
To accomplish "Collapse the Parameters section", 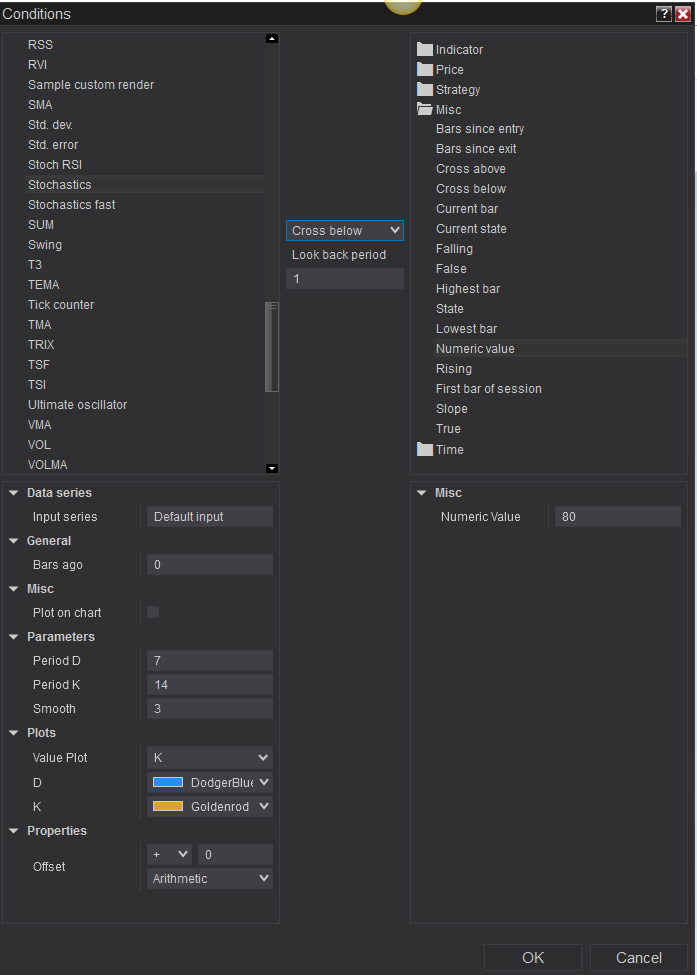I will pyautogui.click(x=15, y=637).
